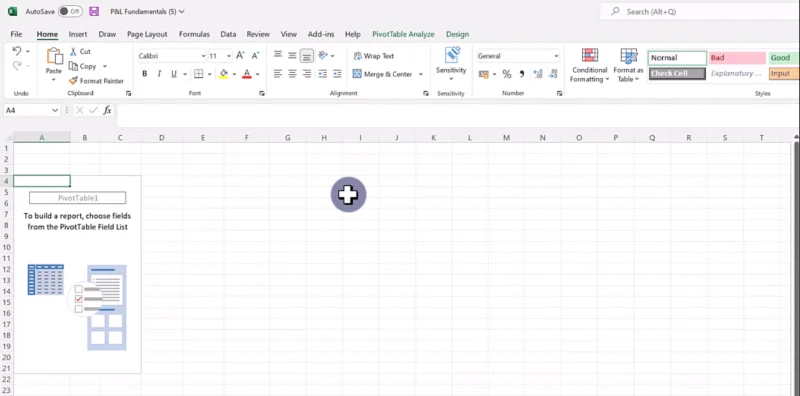The image size is (800, 396).
Task: Click the Copy button
Action: (x=83, y=66)
